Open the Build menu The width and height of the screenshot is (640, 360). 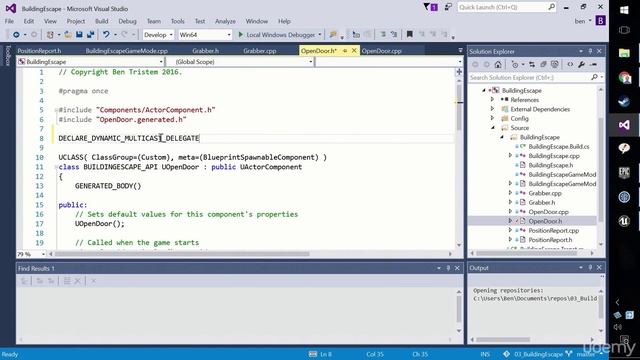pyautogui.click(x=102, y=21)
